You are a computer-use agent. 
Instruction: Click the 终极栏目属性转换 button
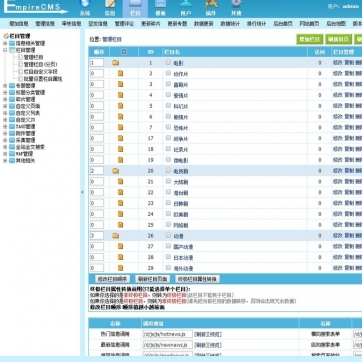pos(197,279)
